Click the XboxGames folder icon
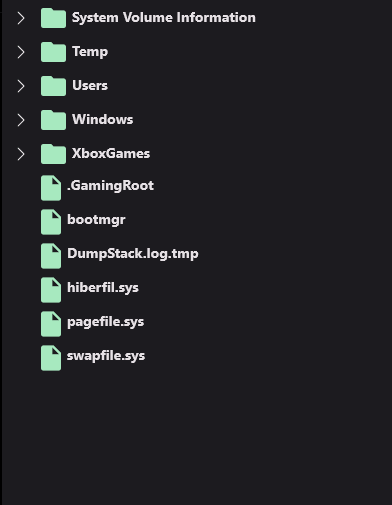Image resolution: width=392 pixels, height=505 pixels. point(53,154)
